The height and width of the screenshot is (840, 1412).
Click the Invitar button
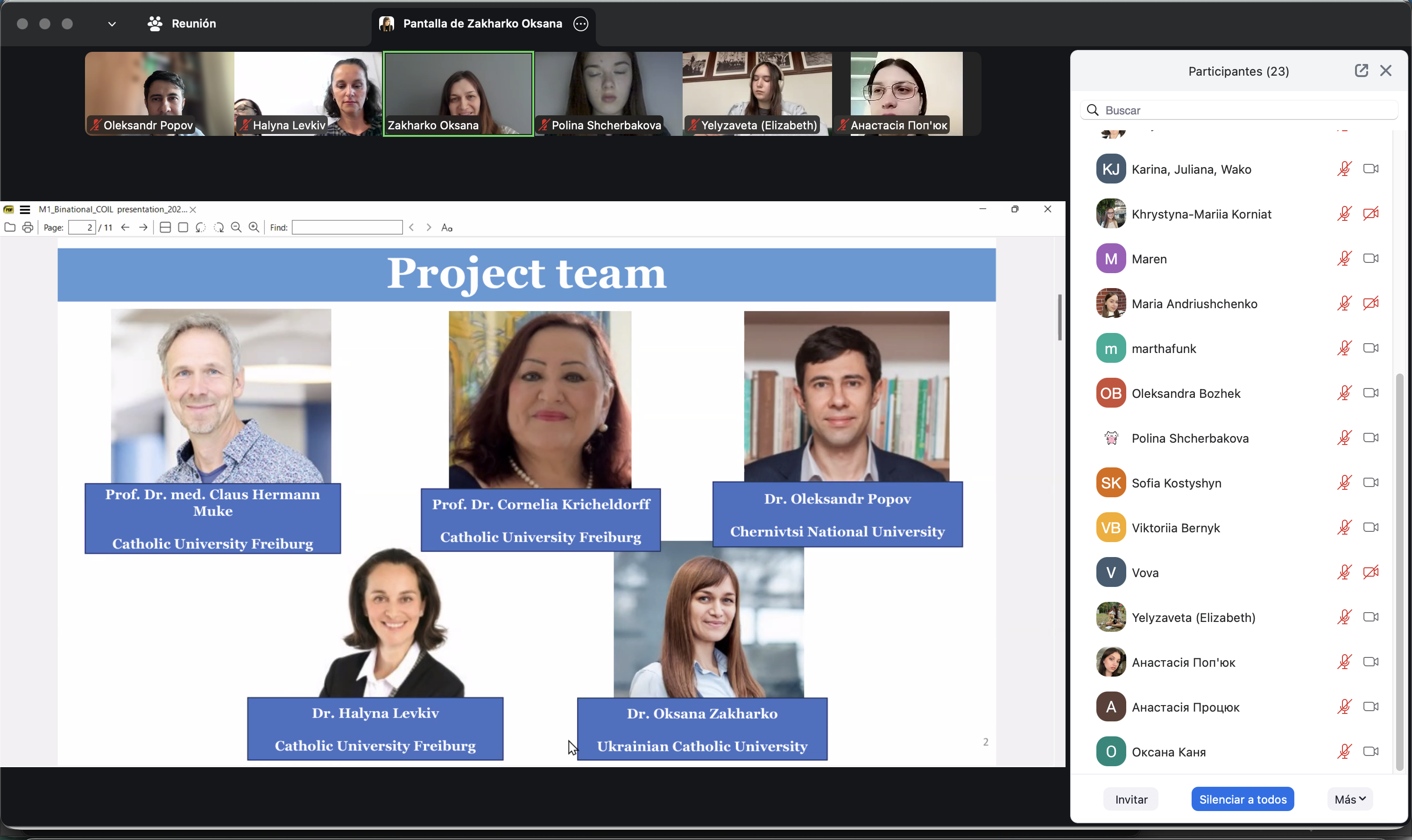1131,799
